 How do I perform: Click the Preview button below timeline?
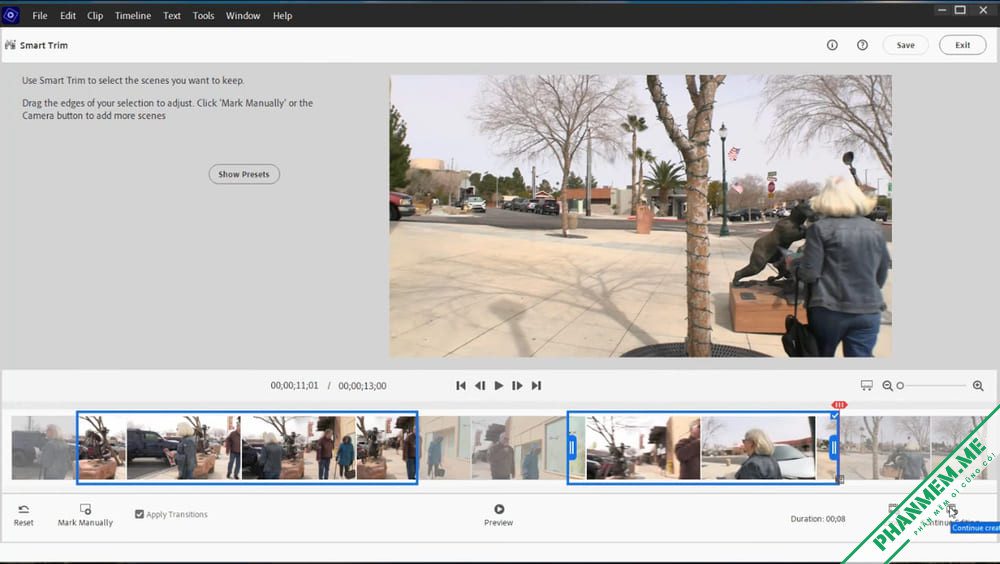pyautogui.click(x=499, y=516)
